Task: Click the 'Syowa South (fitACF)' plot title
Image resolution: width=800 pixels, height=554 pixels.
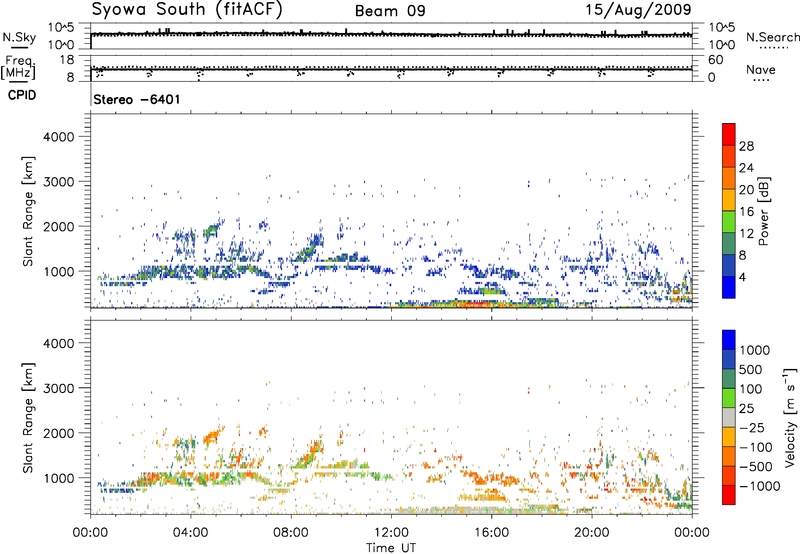Action: pyautogui.click(x=187, y=10)
